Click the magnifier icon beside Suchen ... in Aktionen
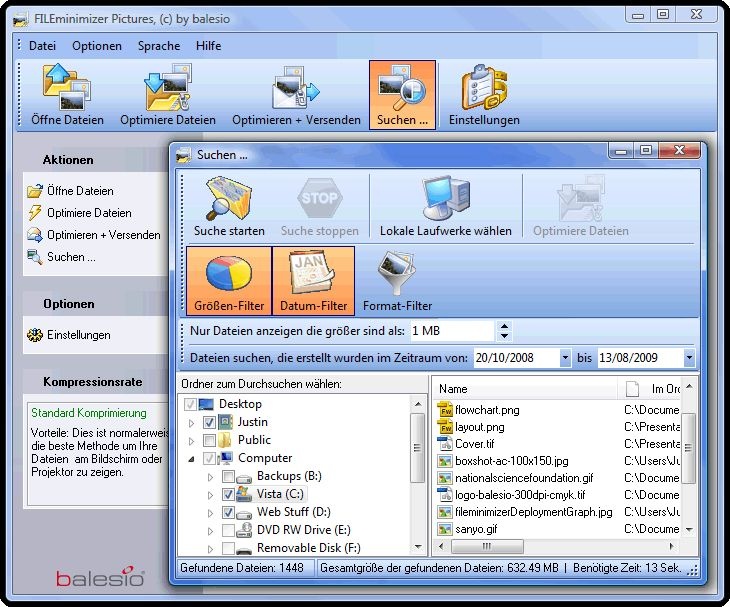 point(35,256)
